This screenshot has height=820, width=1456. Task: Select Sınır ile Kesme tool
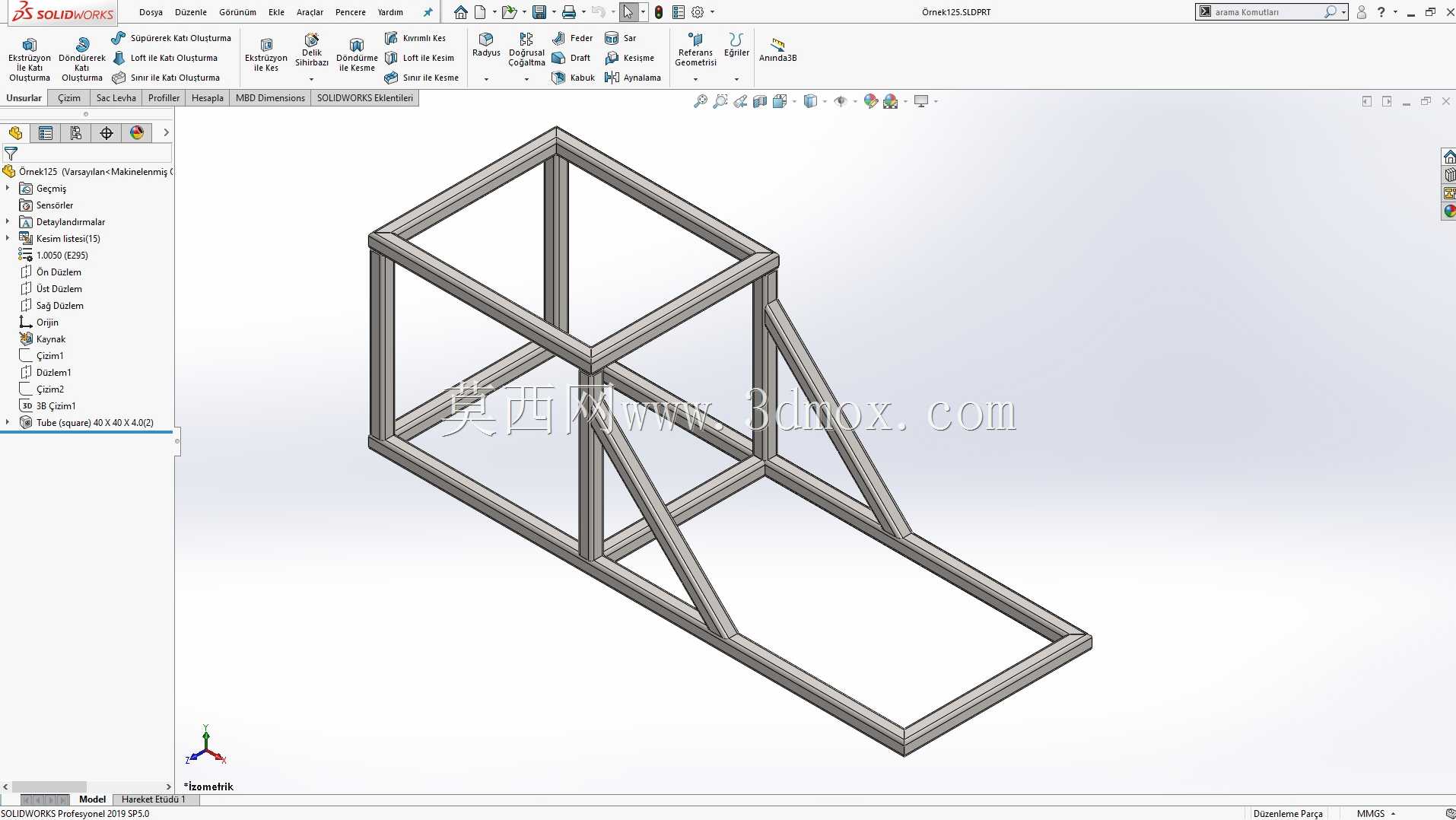pos(421,78)
